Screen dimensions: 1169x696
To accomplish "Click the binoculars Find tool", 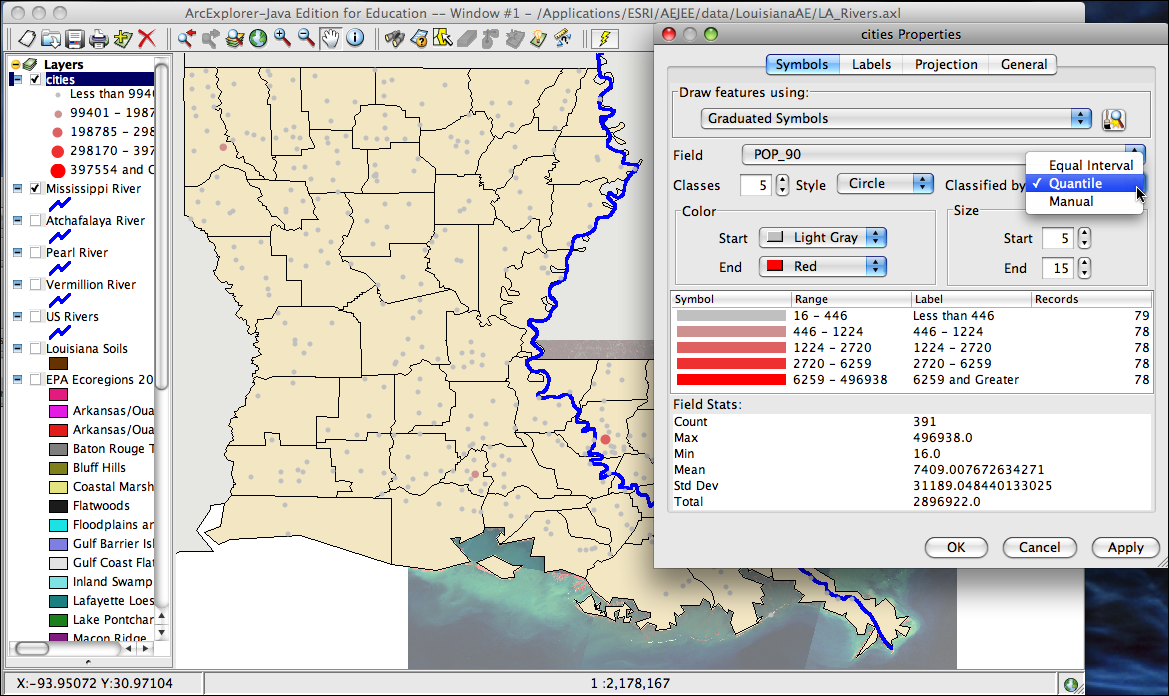I will pyautogui.click(x=393, y=39).
